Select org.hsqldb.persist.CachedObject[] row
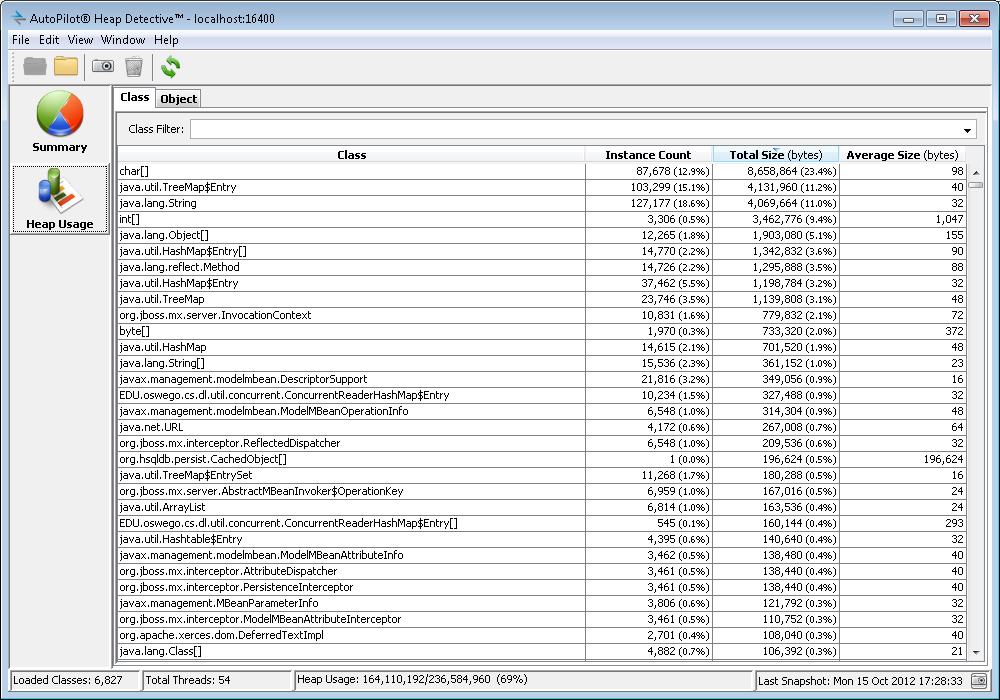 click(x=542, y=459)
